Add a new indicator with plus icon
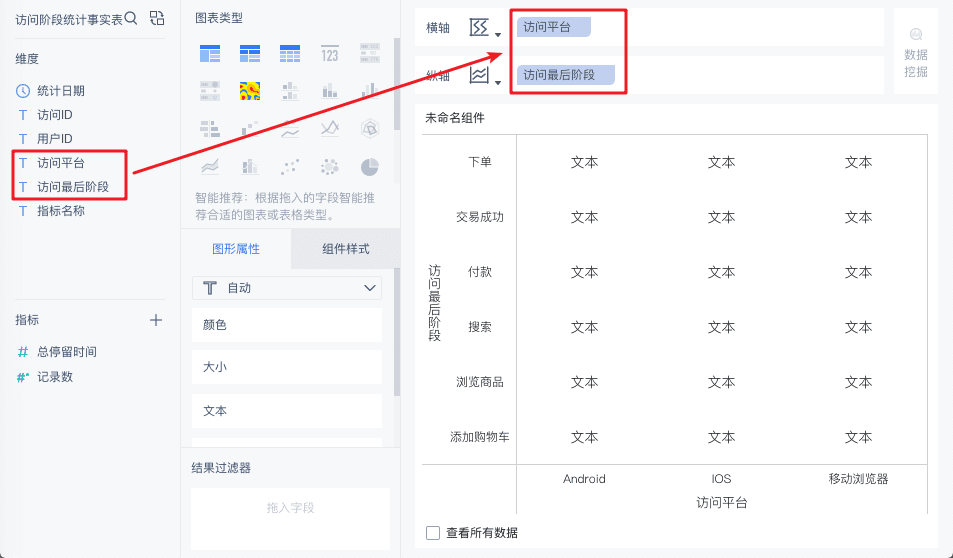This screenshot has width=953, height=558. tap(156, 320)
